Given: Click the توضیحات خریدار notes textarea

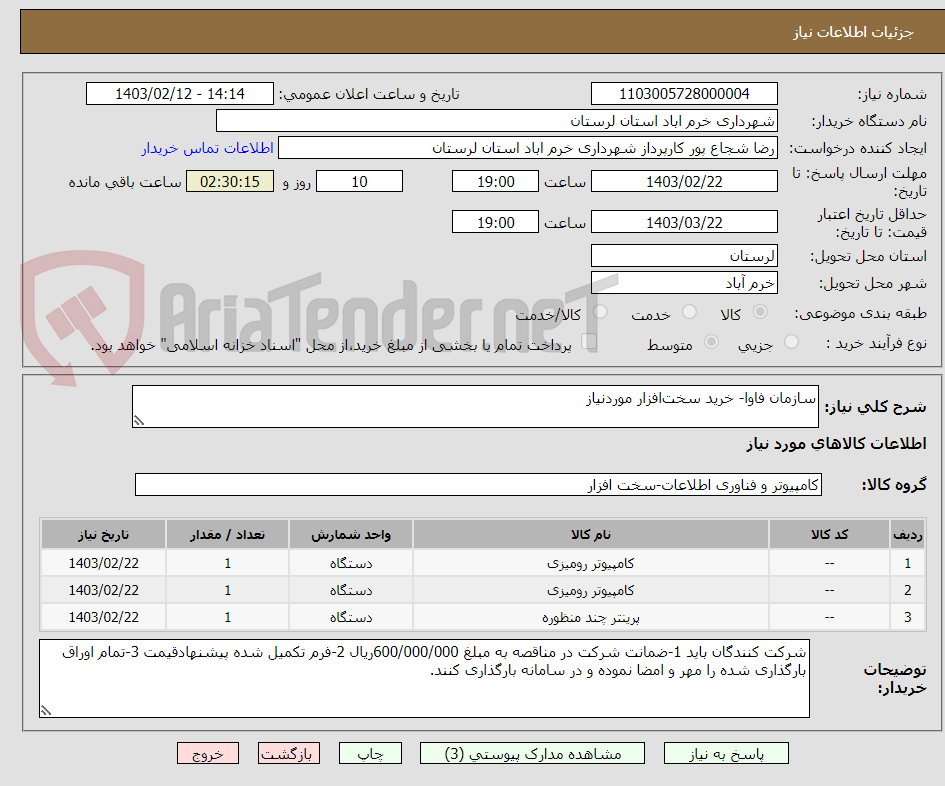Looking at the screenshot, I should (x=424, y=679).
